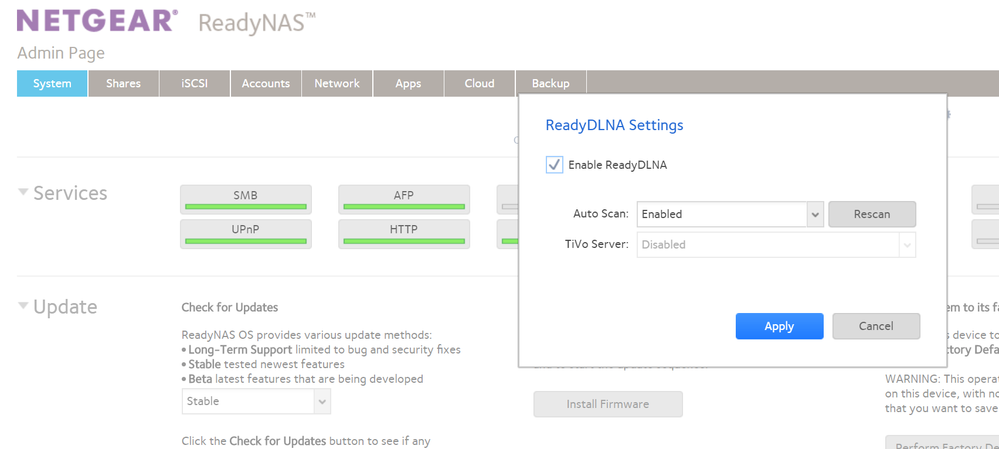999x449 pixels.
Task: Collapse the Update section triangle
Action: (x=23, y=307)
